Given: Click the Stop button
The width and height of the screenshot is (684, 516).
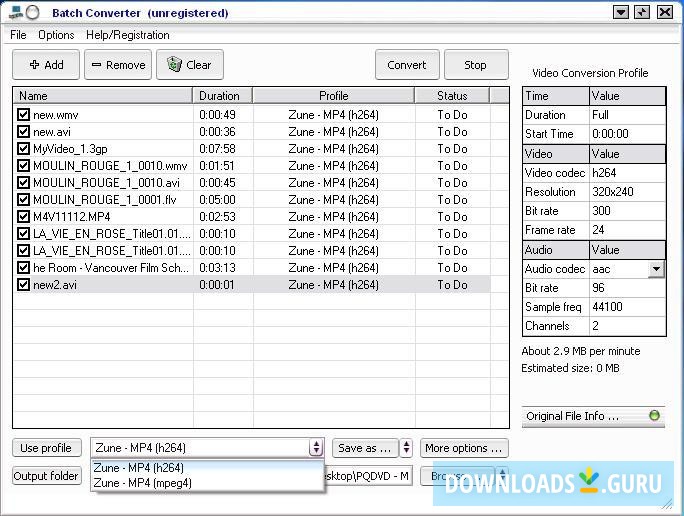Looking at the screenshot, I should (x=476, y=65).
